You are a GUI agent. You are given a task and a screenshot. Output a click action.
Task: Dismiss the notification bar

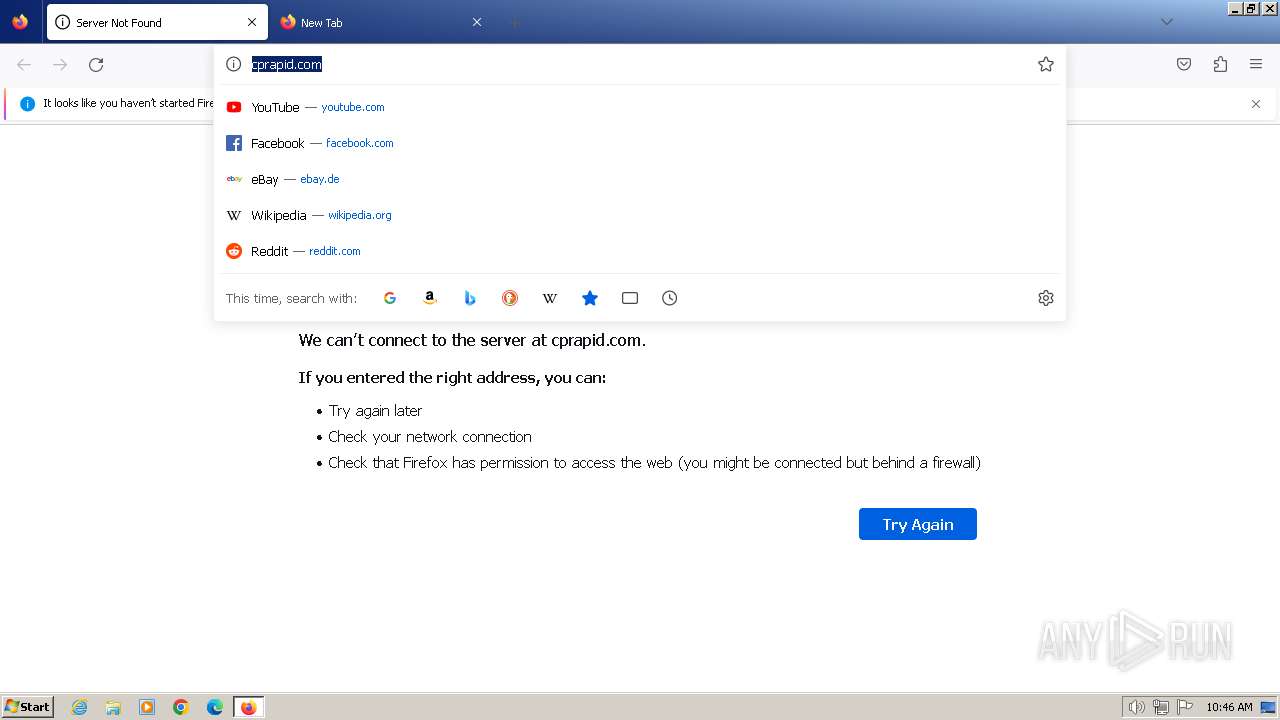tap(1256, 104)
